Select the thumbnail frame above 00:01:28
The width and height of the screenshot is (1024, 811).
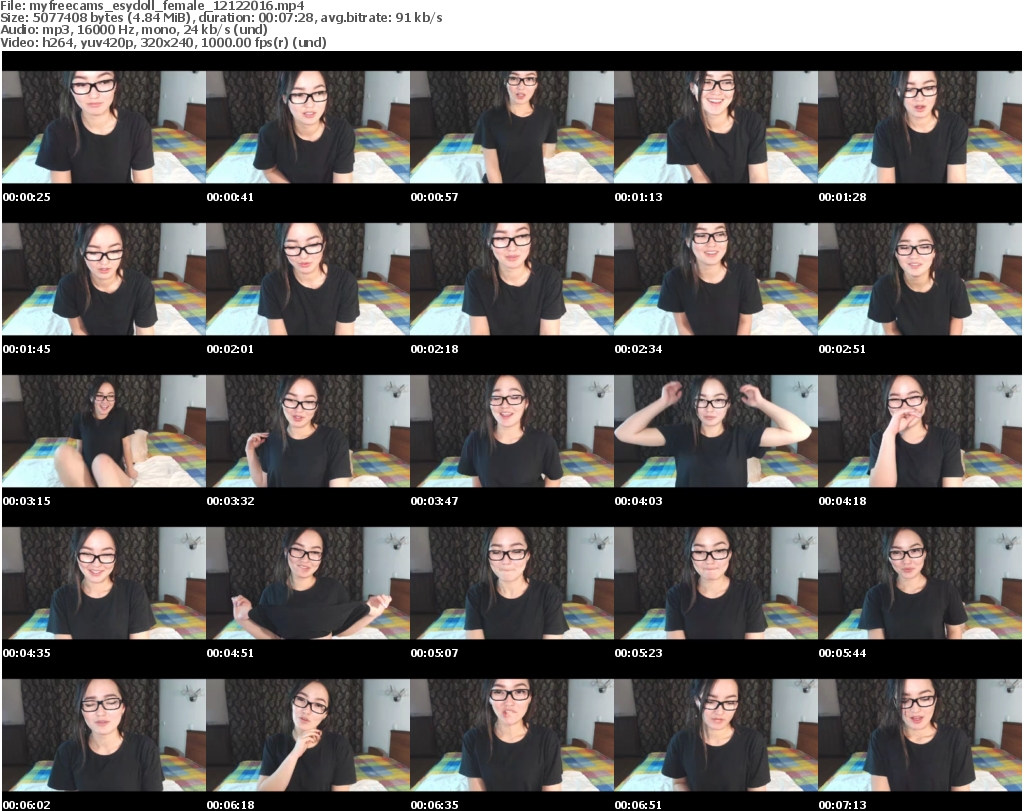(x=920, y=127)
